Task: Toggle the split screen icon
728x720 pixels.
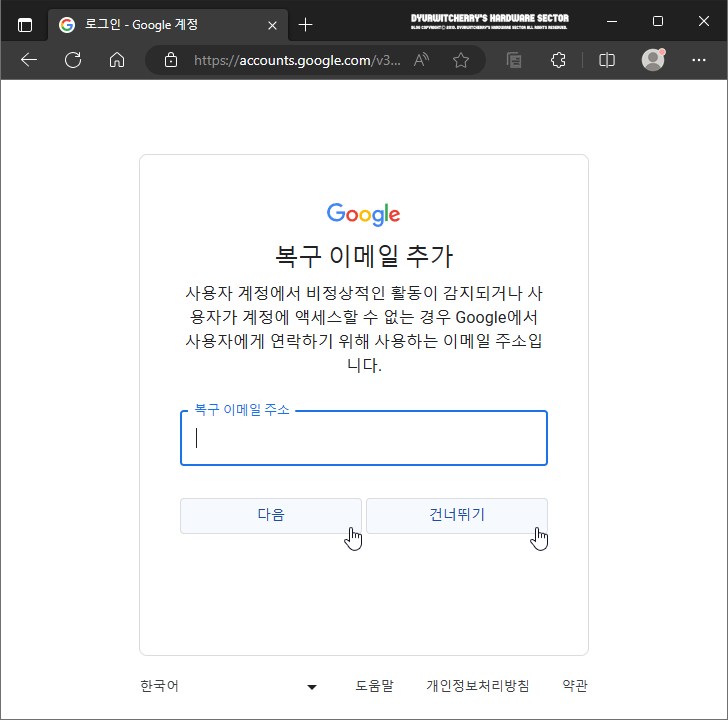Action: 607,60
